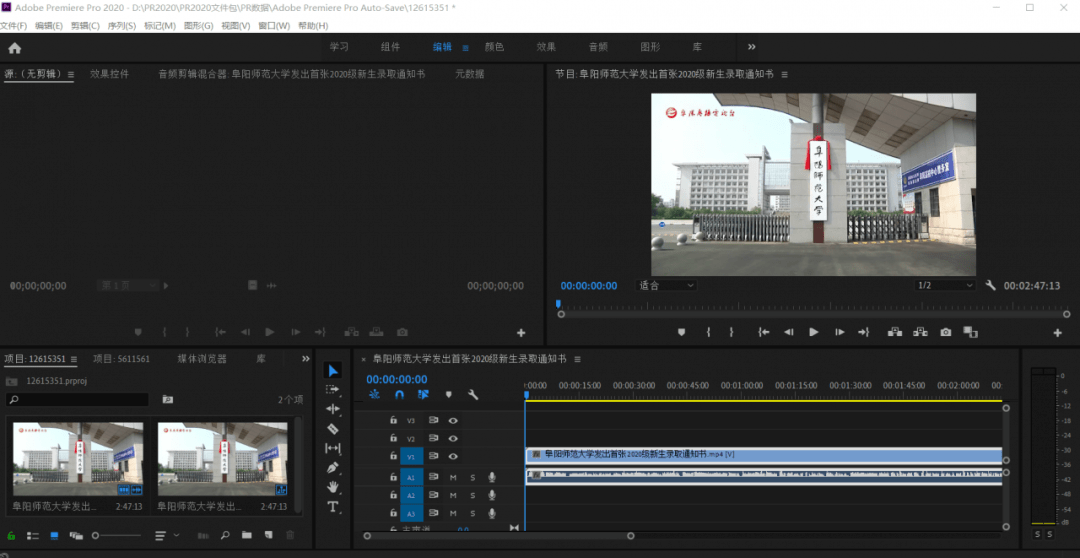This screenshot has width=1080, height=558.
Task: Add marker in the Program Monitor
Action: point(681,332)
